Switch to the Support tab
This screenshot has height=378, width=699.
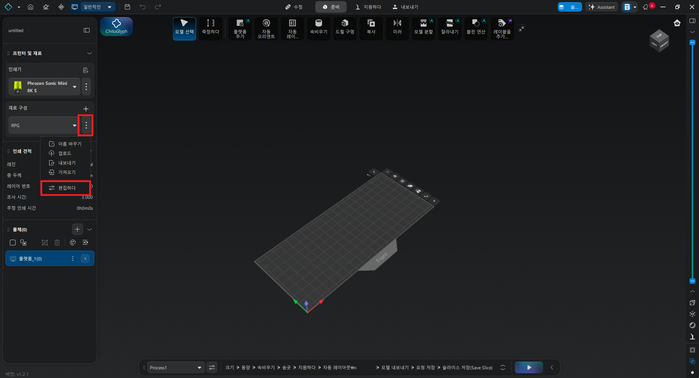(368, 7)
